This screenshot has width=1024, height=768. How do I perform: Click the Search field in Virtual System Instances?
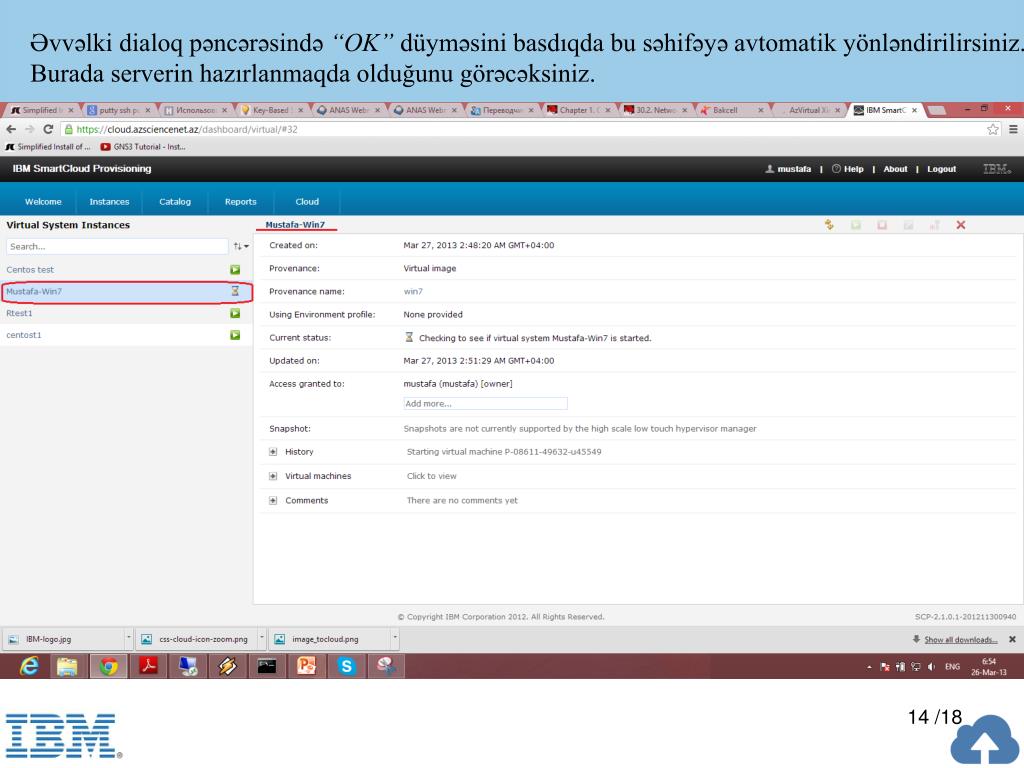pos(117,246)
